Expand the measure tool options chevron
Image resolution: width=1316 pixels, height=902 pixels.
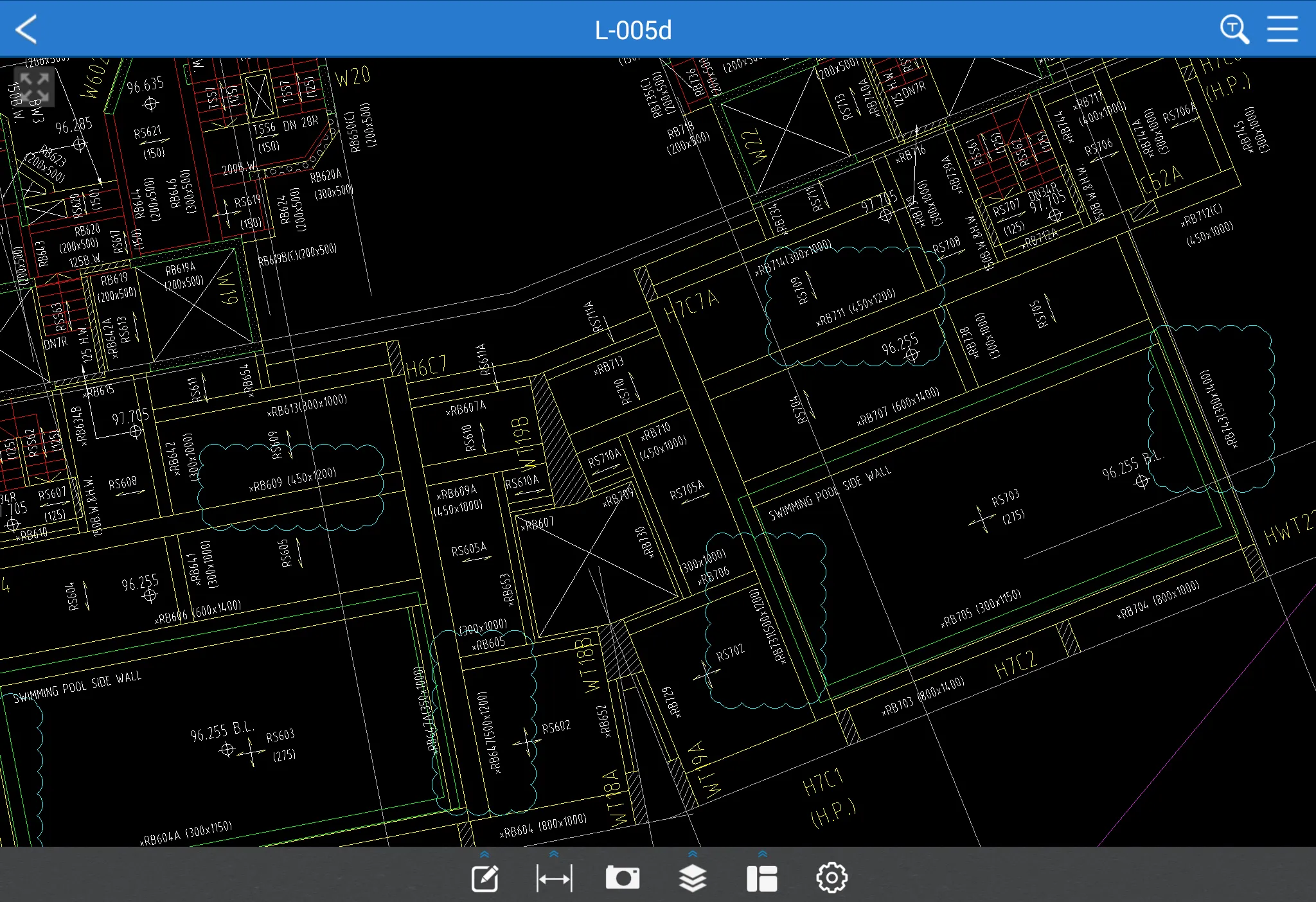554,854
